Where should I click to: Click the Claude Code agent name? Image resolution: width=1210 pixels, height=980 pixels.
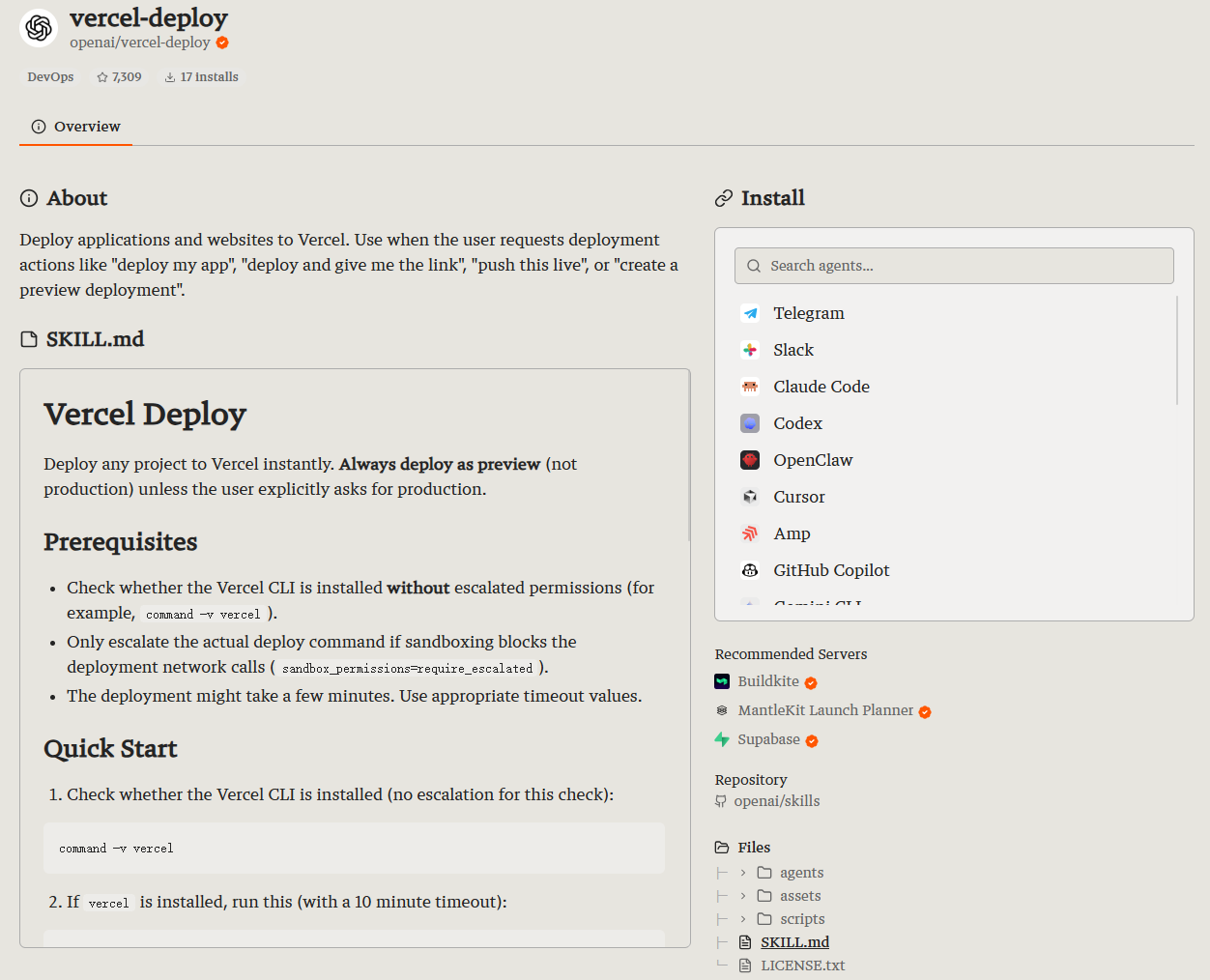tap(821, 387)
